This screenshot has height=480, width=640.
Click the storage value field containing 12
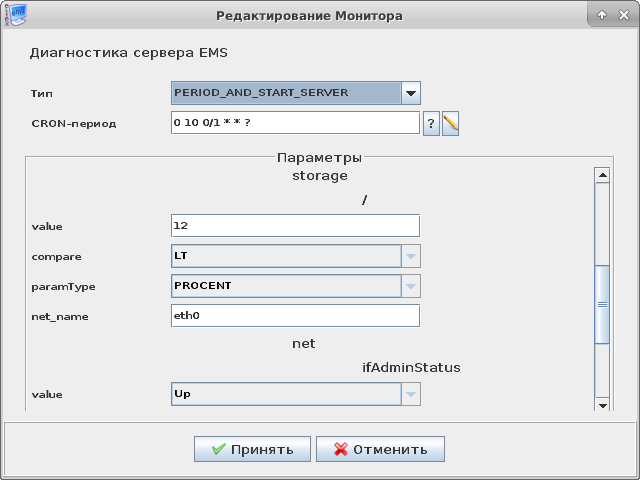click(x=295, y=226)
